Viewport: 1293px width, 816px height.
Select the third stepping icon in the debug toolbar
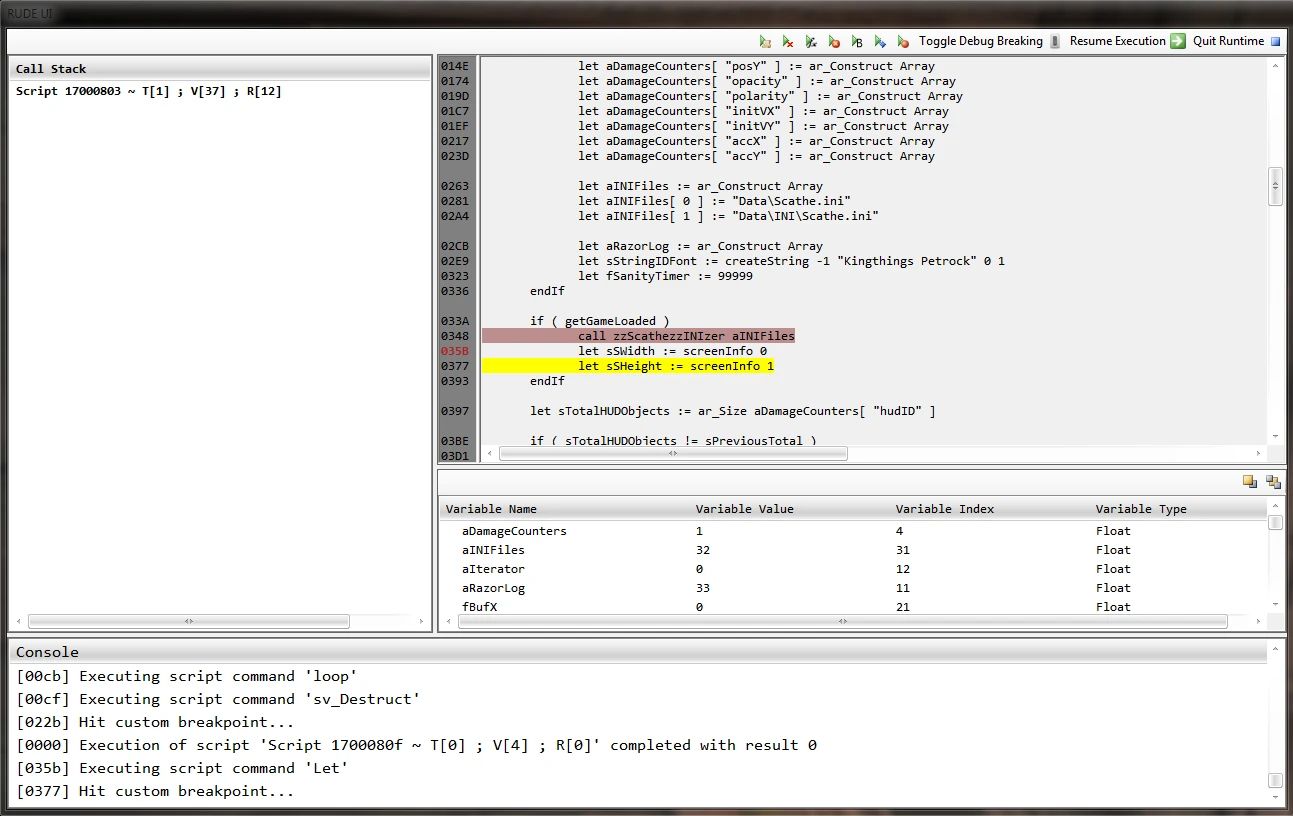pyautogui.click(x=811, y=41)
